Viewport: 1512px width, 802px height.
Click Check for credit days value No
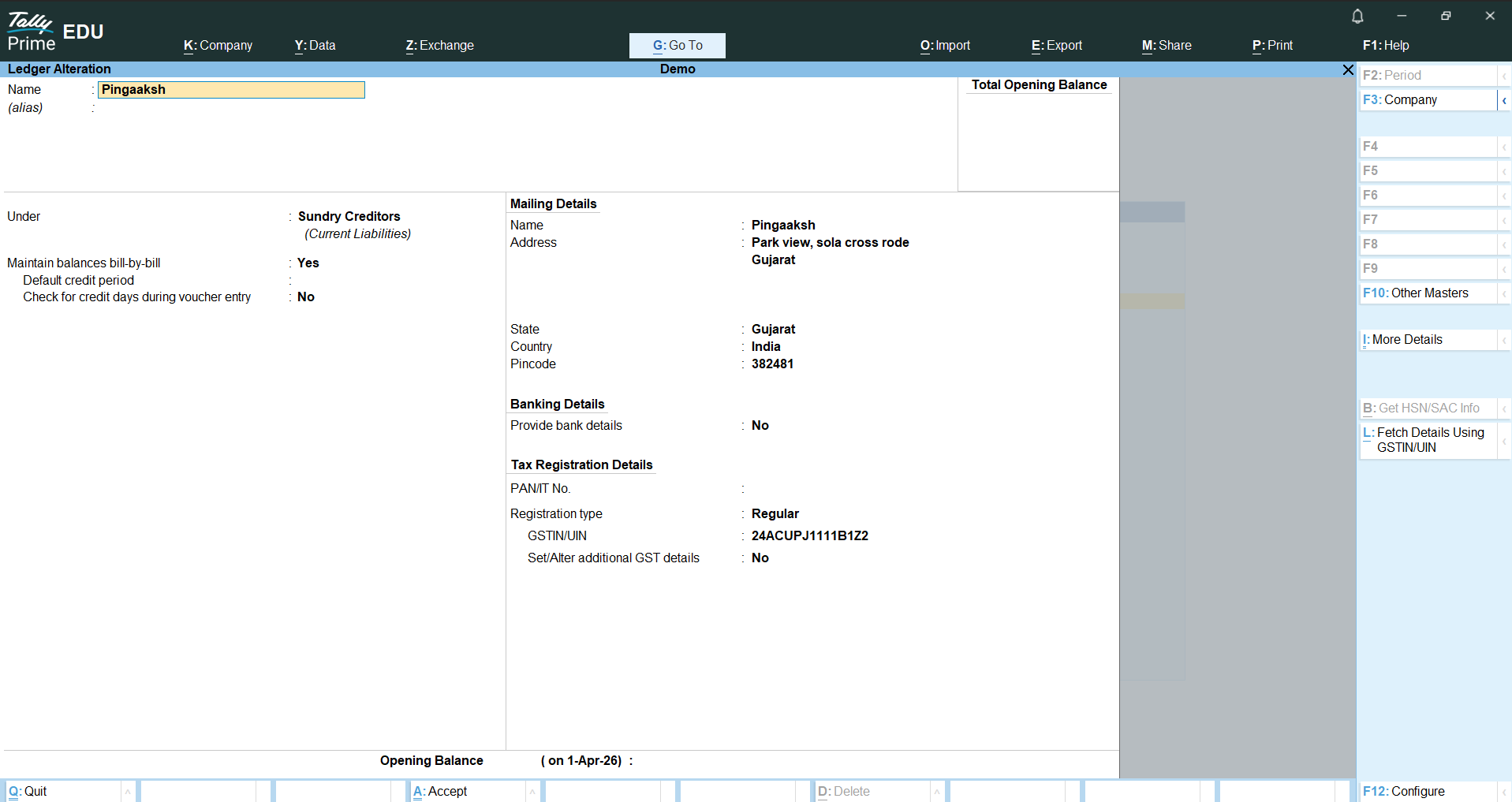click(x=306, y=297)
